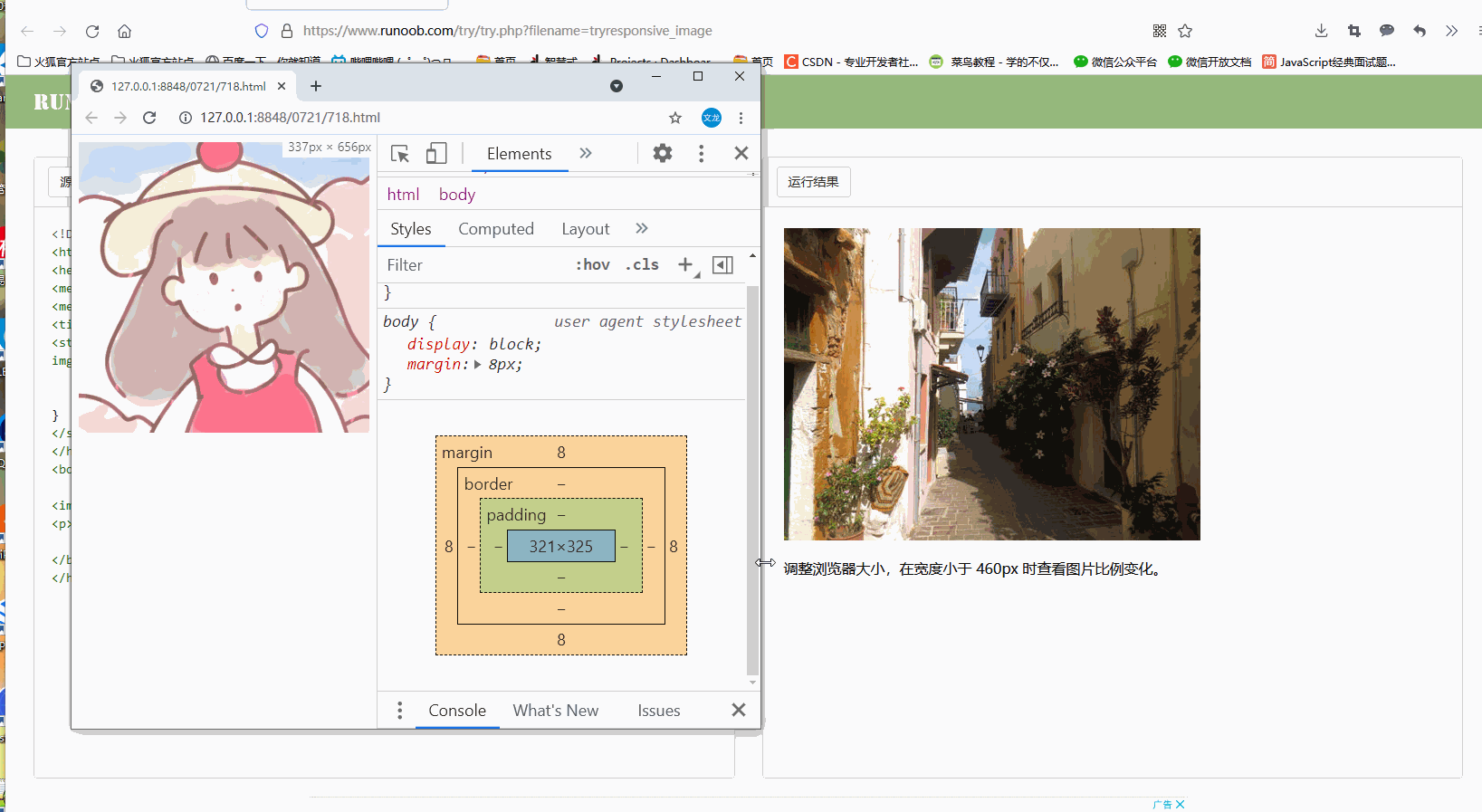Go back in the Chrome window
Viewport: 1482px width, 812px height.
click(91, 118)
